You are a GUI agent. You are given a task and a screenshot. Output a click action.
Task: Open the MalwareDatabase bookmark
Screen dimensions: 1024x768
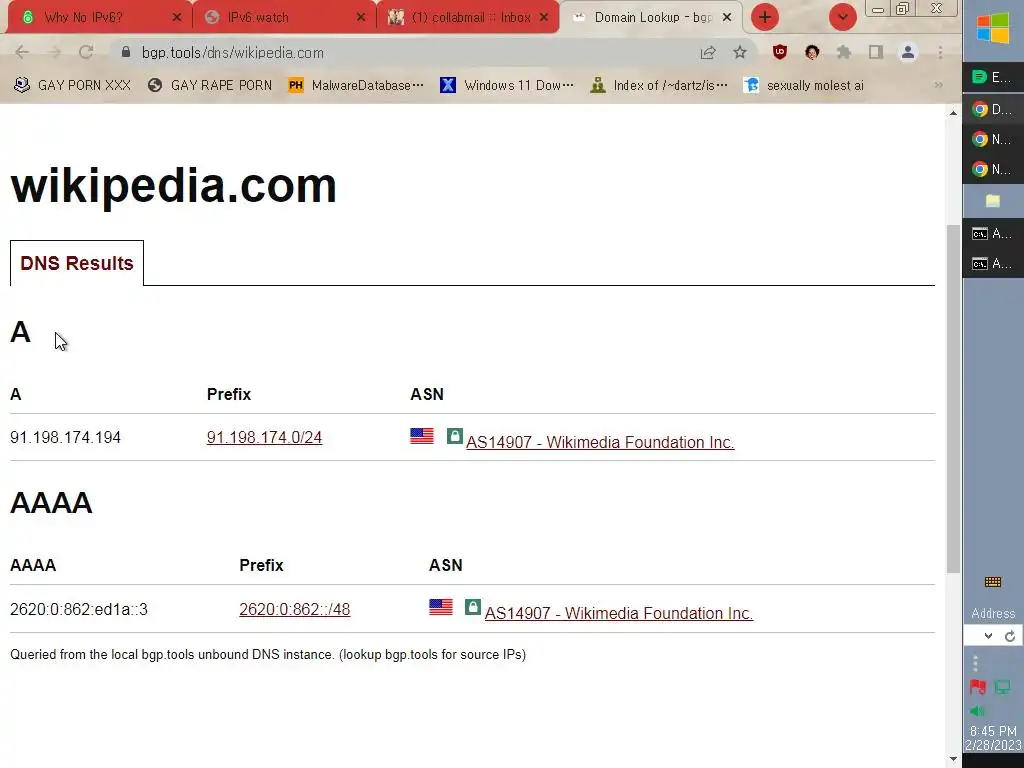click(x=356, y=85)
